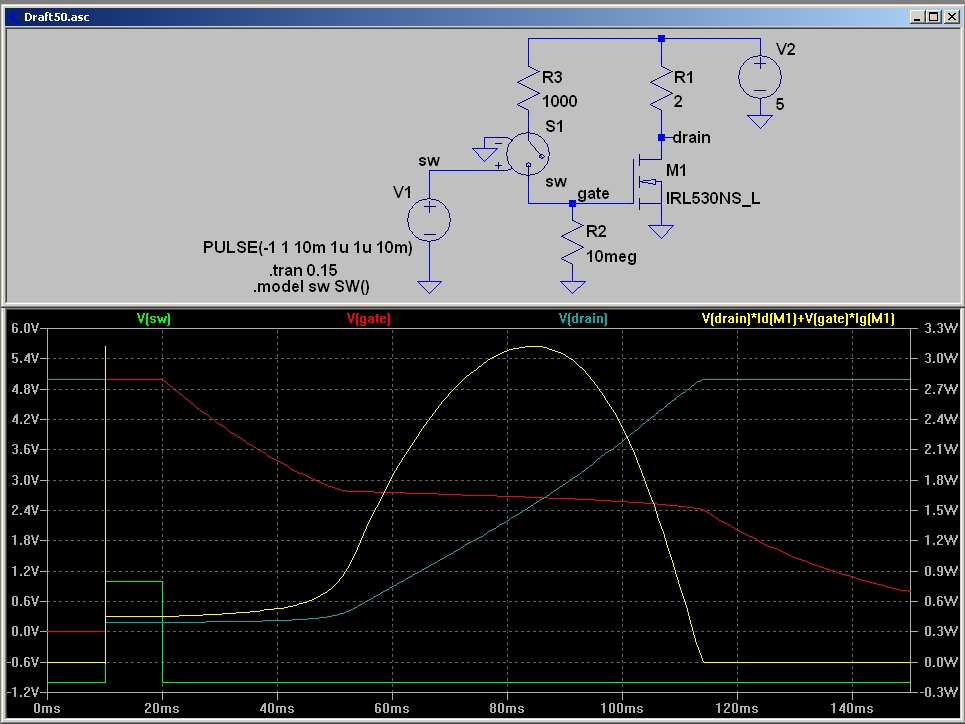Click the ground symbol under V2
Image resolution: width=965 pixels, height=724 pixels.
[760, 121]
